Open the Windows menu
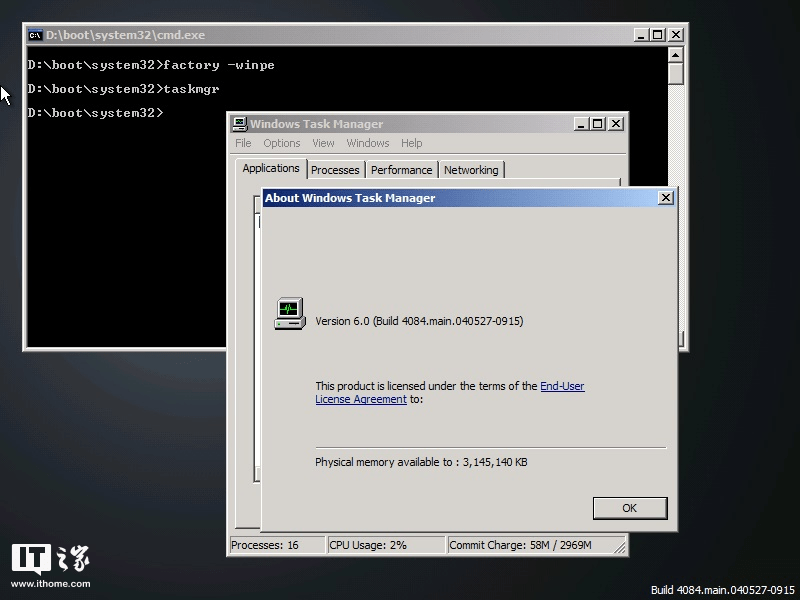 (x=367, y=143)
